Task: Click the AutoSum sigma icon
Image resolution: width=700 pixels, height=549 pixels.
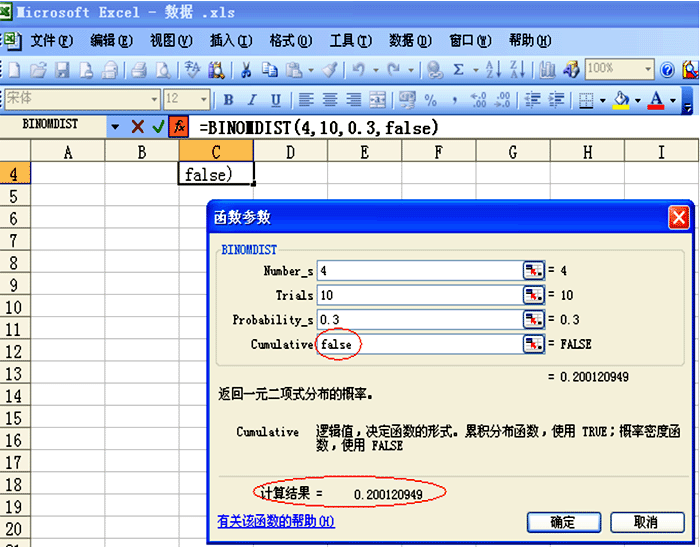Action: (x=459, y=70)
